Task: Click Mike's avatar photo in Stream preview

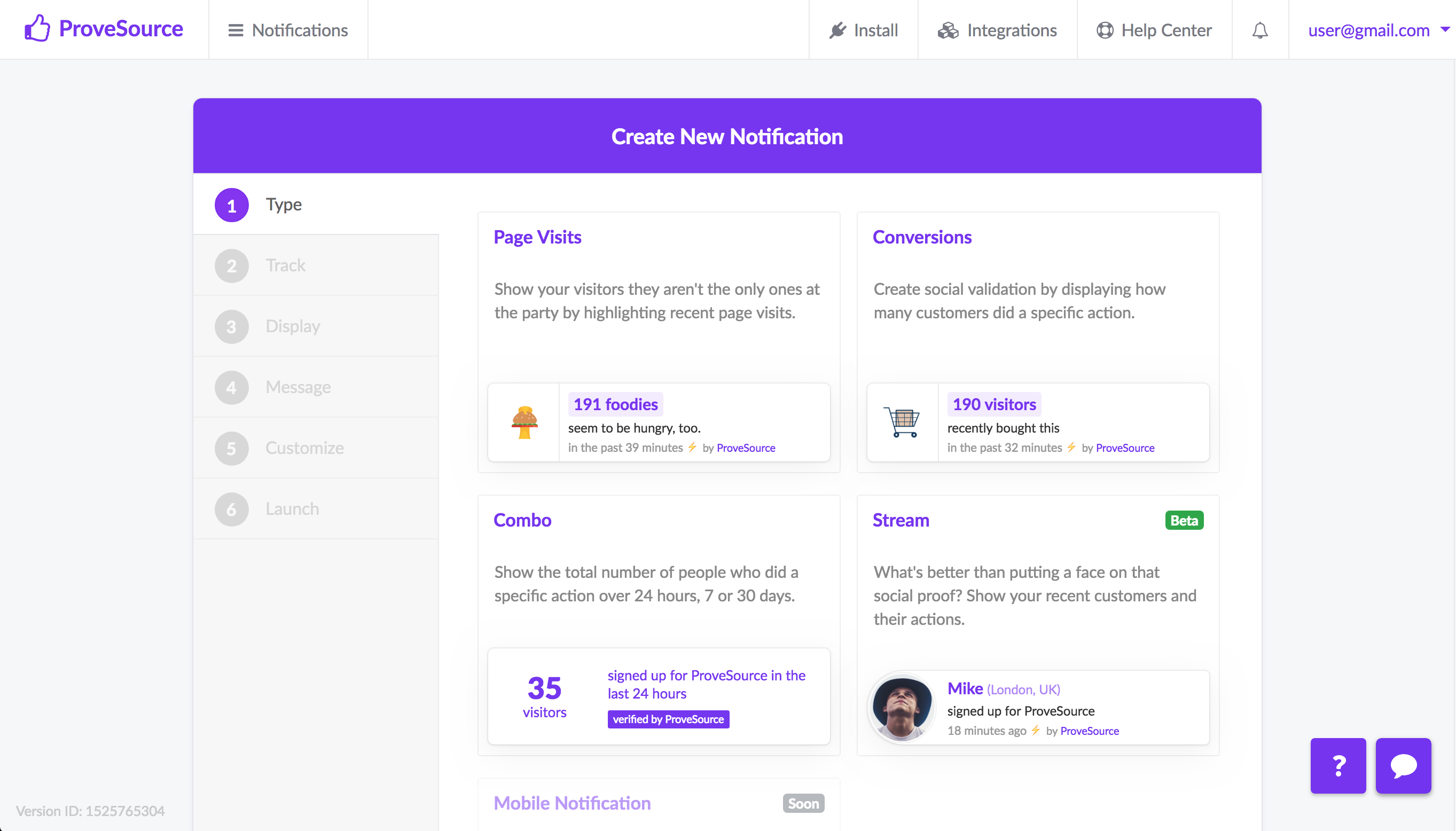Action: 902,708
